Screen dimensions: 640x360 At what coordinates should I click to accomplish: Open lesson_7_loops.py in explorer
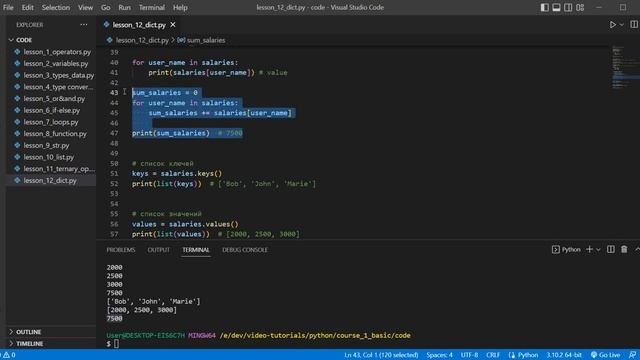[51, 122]
